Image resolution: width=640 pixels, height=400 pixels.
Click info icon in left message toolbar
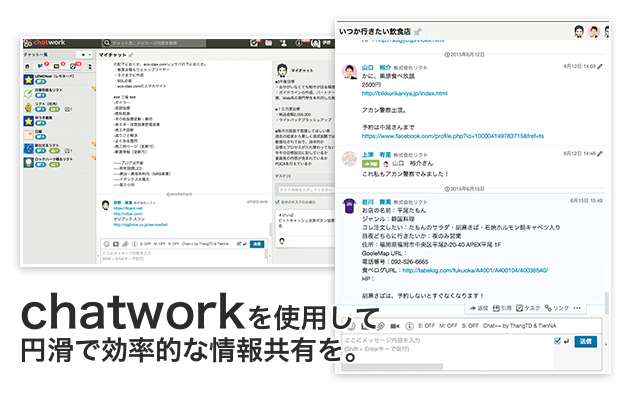click(x=134, y=244)
